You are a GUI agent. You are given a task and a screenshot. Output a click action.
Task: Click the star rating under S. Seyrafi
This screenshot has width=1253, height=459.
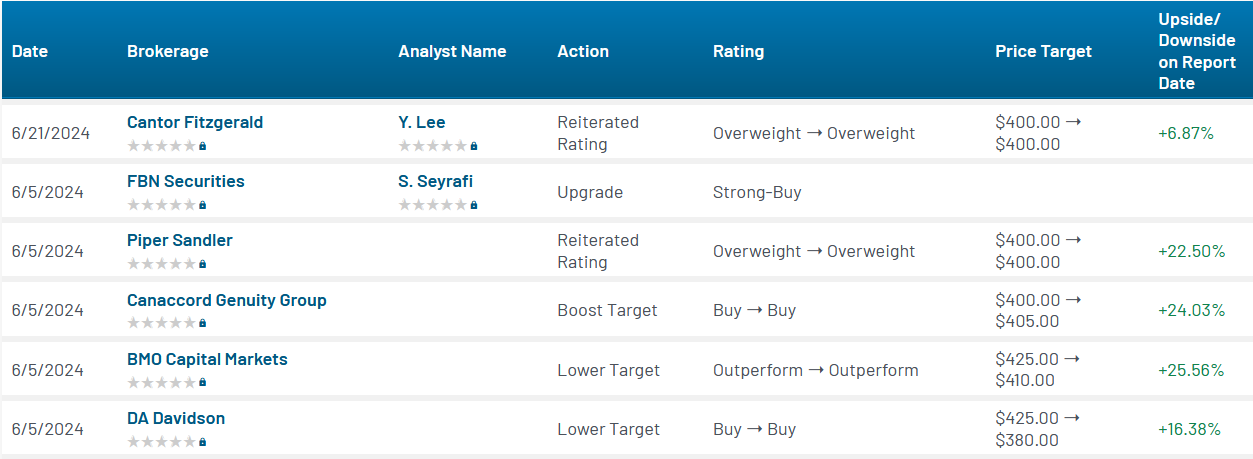tap(433, 205)
